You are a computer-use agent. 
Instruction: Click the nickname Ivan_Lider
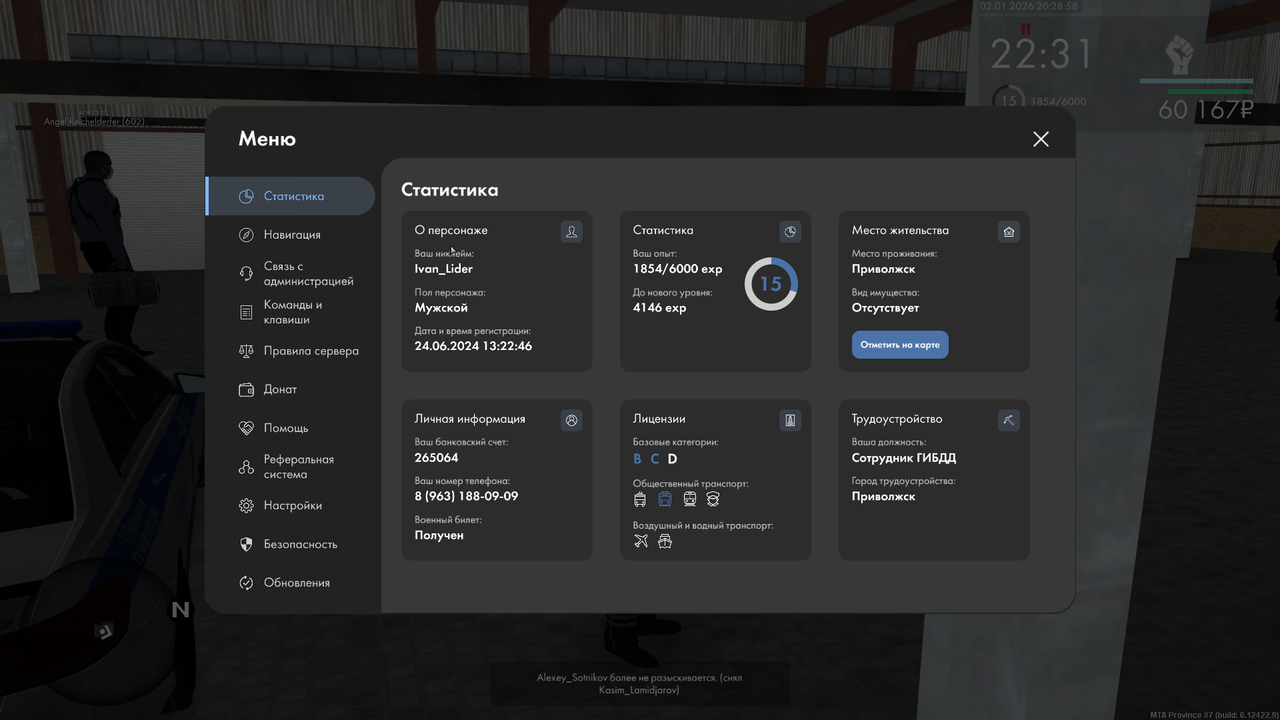pyautogui.click(x=444, y=269)
